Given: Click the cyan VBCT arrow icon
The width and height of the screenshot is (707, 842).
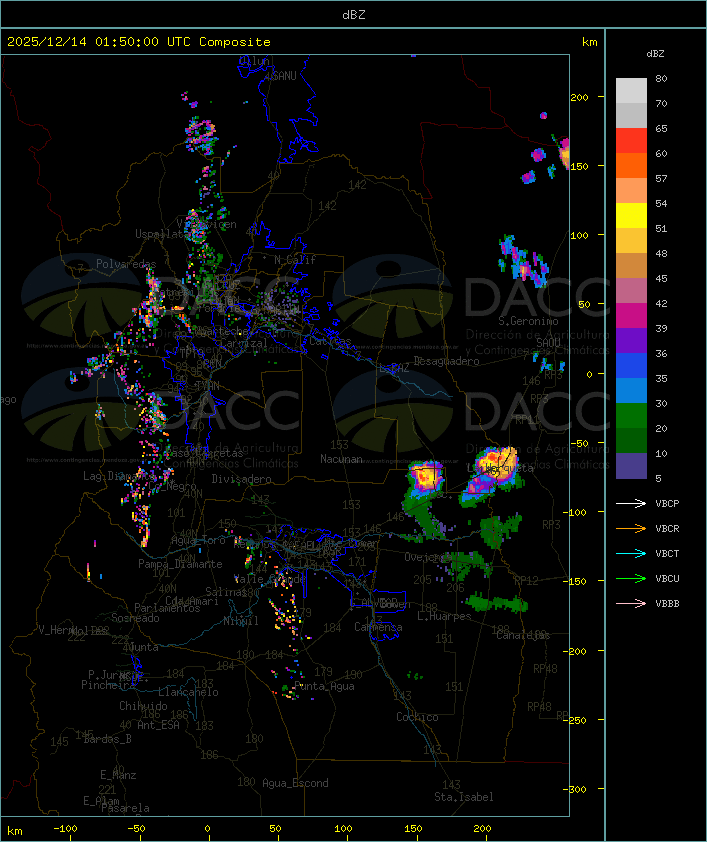Looking at the screenshot, I should tap(631, 553).
